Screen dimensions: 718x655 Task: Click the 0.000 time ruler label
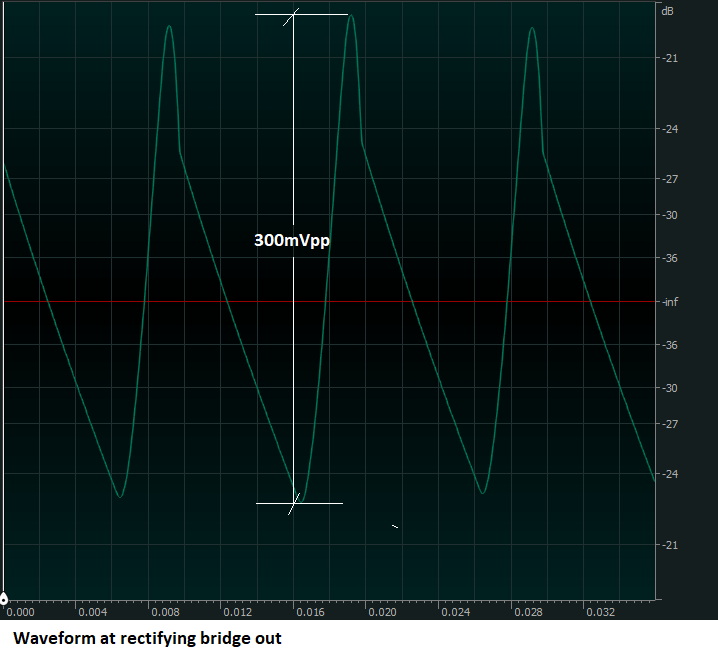21,612
